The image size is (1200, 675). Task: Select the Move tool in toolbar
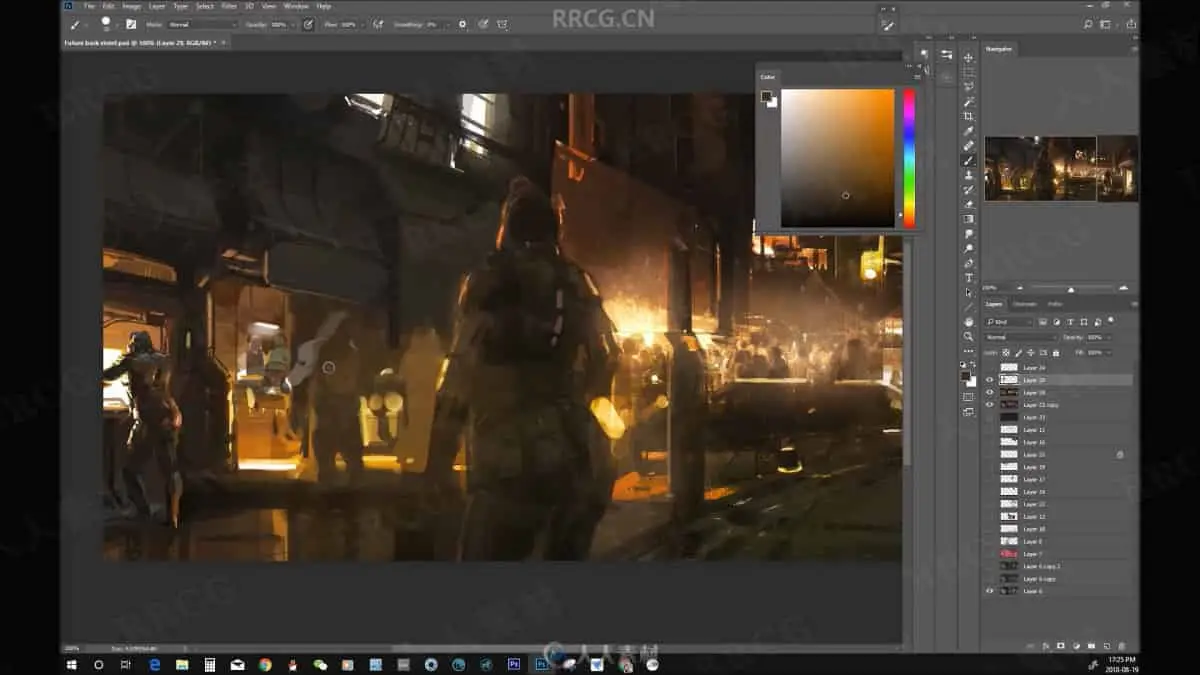click(968, 58)
